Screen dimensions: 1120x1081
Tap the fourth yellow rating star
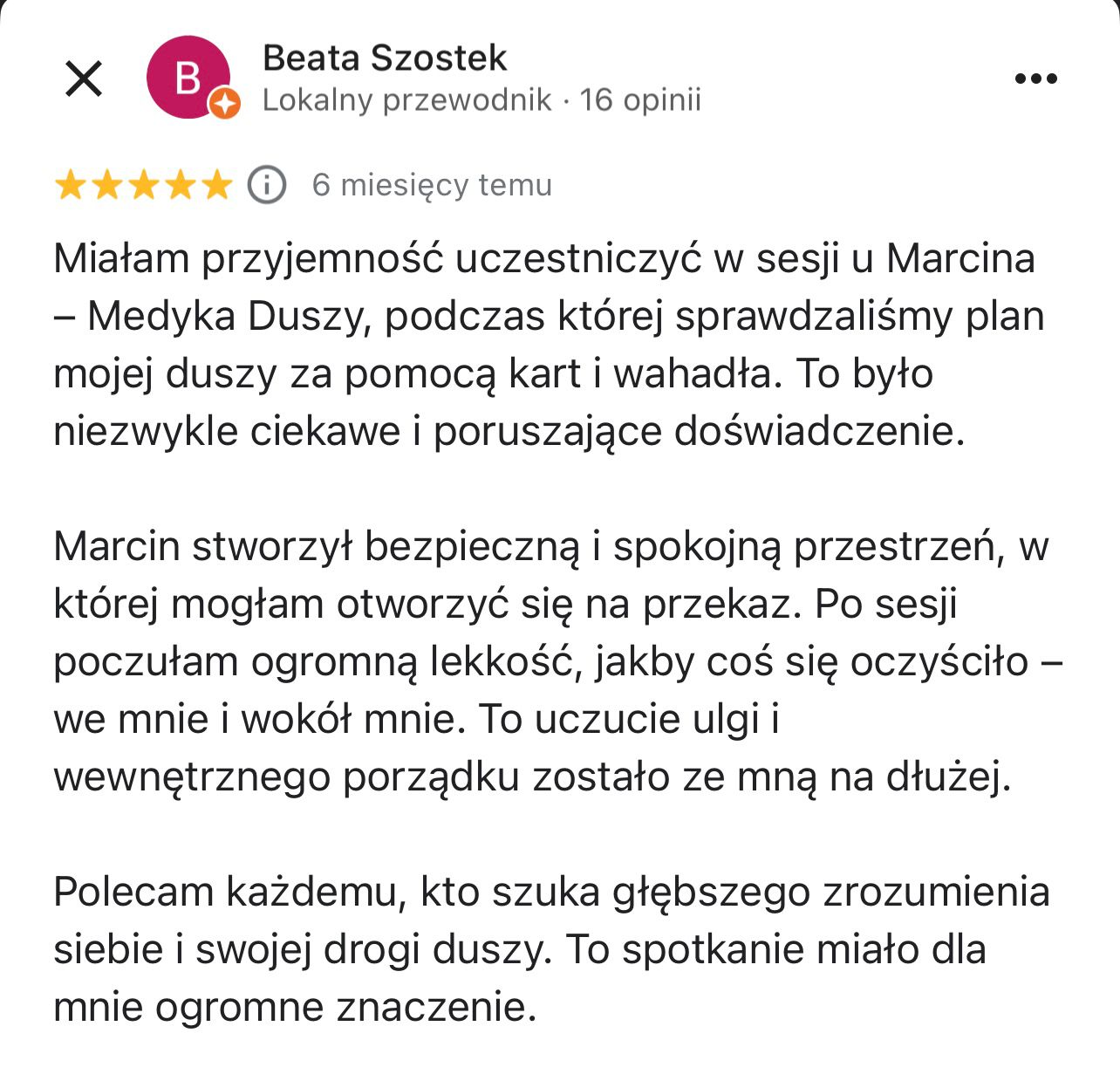180,185
